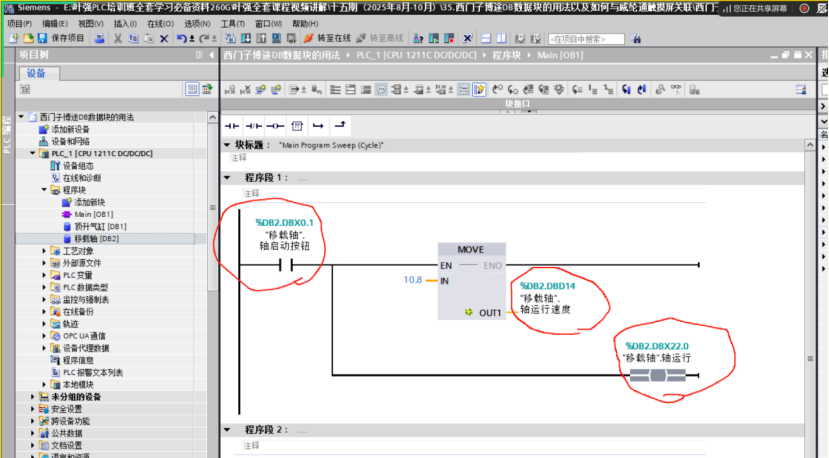Collapse the 程序块 folder
The height and width of the screenshot is (458, 829).
[x=44, y=190]
